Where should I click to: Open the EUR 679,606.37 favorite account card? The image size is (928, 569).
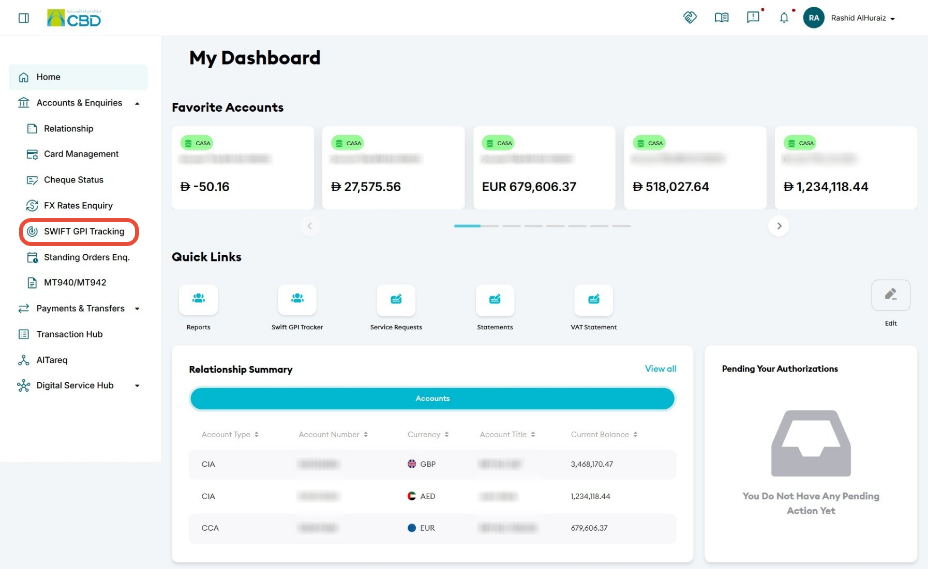(x=544, y=168)
